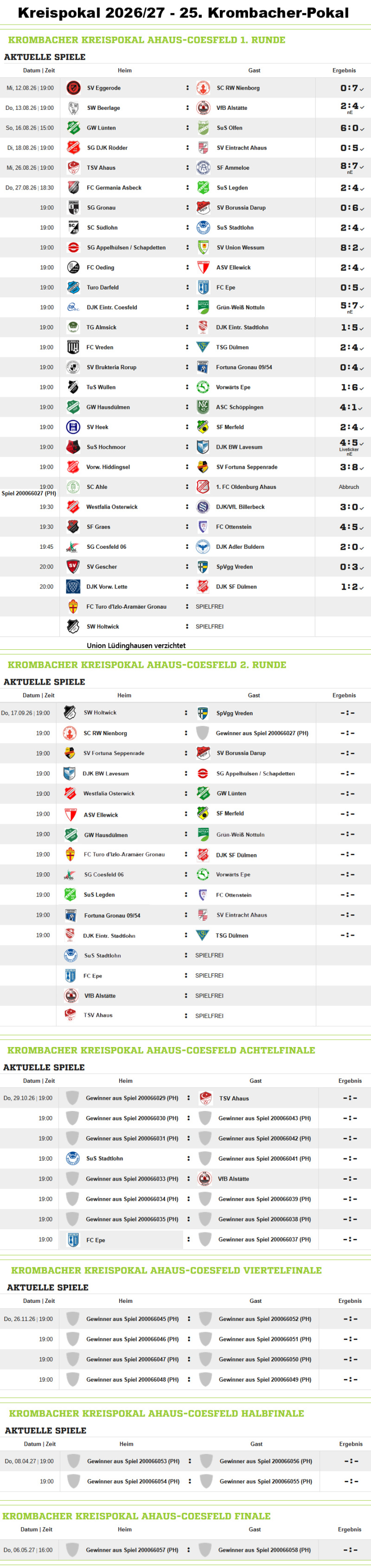Click Gewinner aus Spiel 200066057 (PH) link
Screen dimensions: 371x1568
click(x=132, y=1550)
